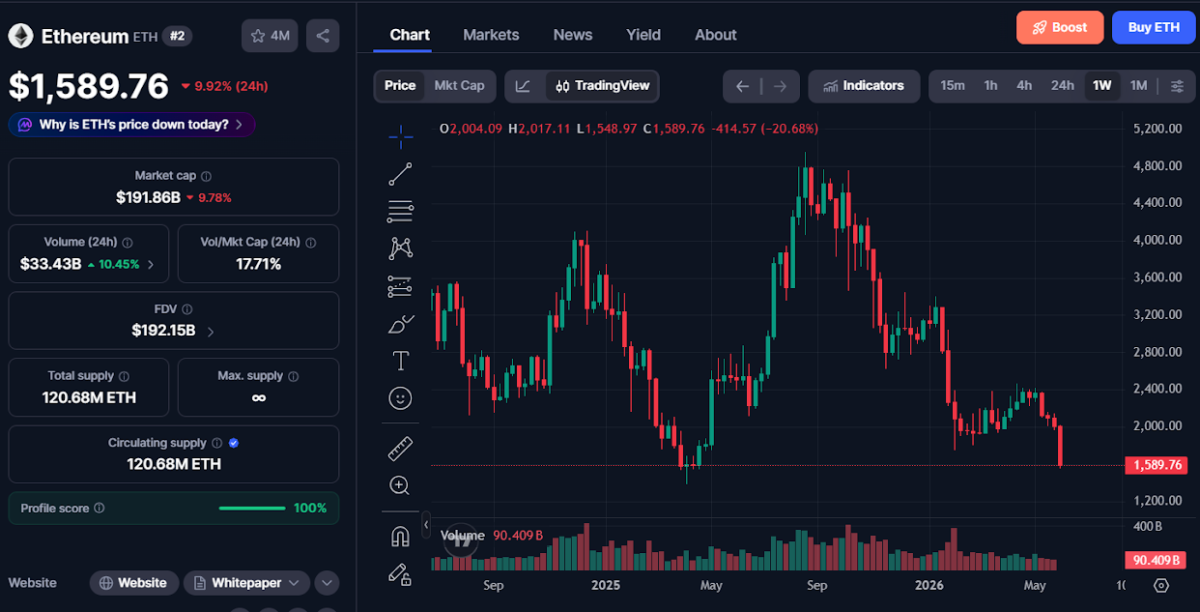Viewport: 1200px width, 612px height.
Task: Select the Price chart toggle
Action: pos(400,86)
